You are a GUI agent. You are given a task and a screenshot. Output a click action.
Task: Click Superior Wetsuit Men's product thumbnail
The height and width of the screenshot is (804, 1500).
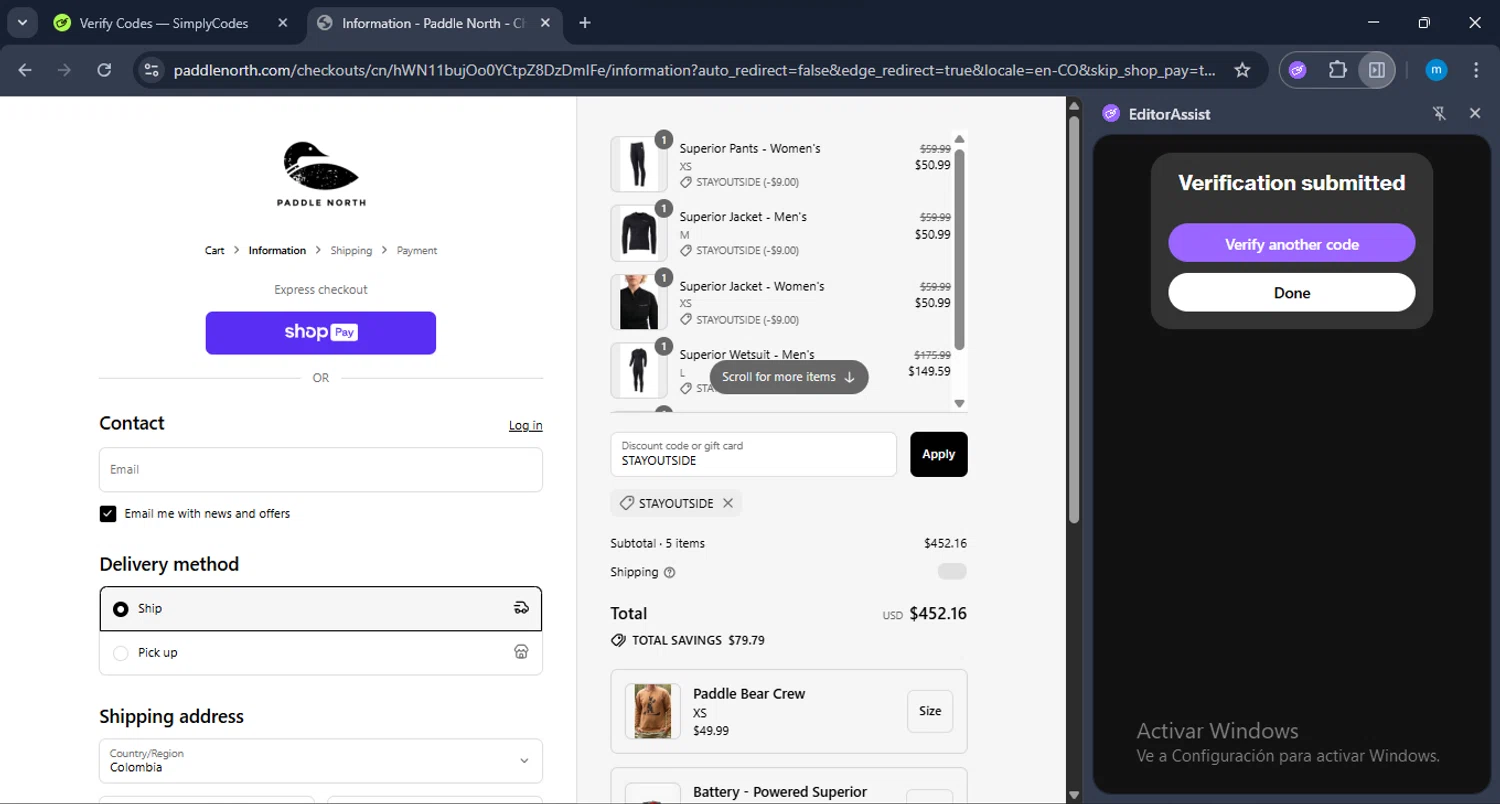click(x=638, y=370)
